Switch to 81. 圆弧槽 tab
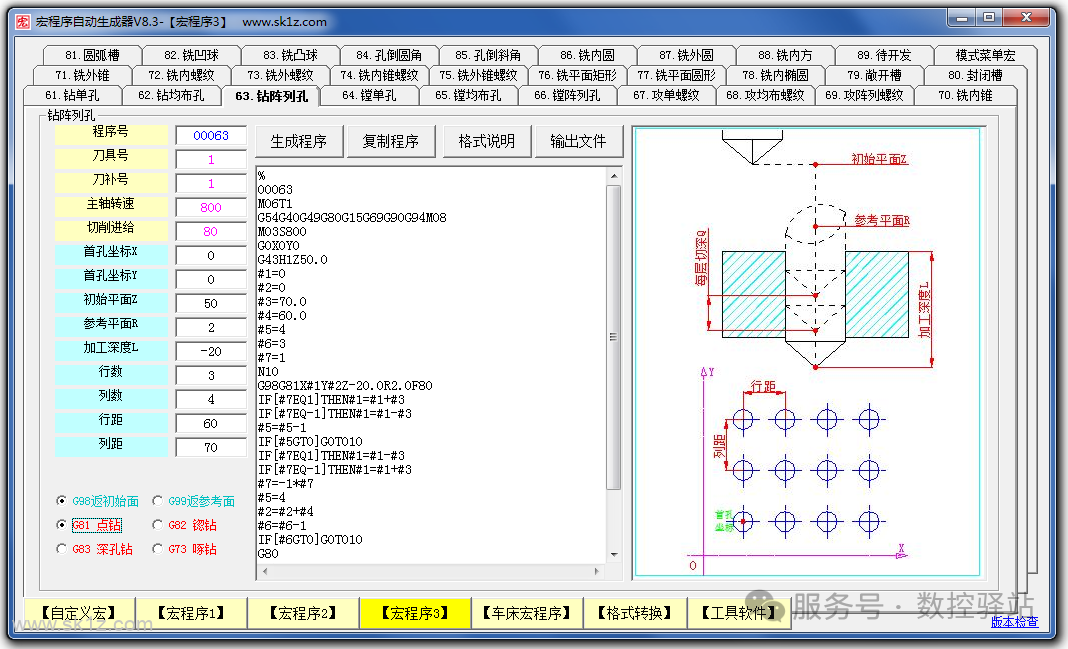Image resolution: width=1068 pixels, height=649 pixels. click(93, 55)
